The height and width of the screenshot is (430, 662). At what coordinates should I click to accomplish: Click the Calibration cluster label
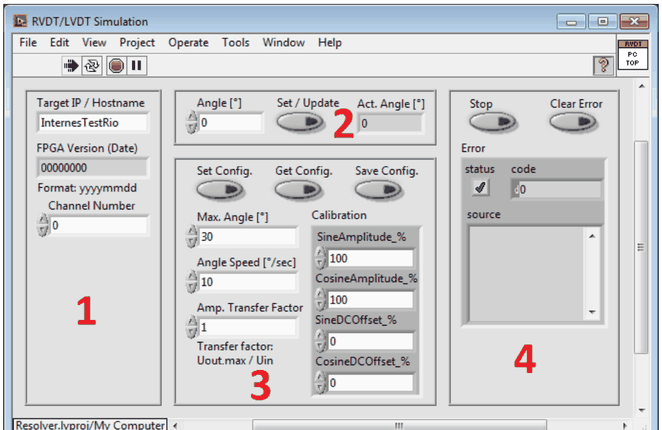[x=339, y=215]
